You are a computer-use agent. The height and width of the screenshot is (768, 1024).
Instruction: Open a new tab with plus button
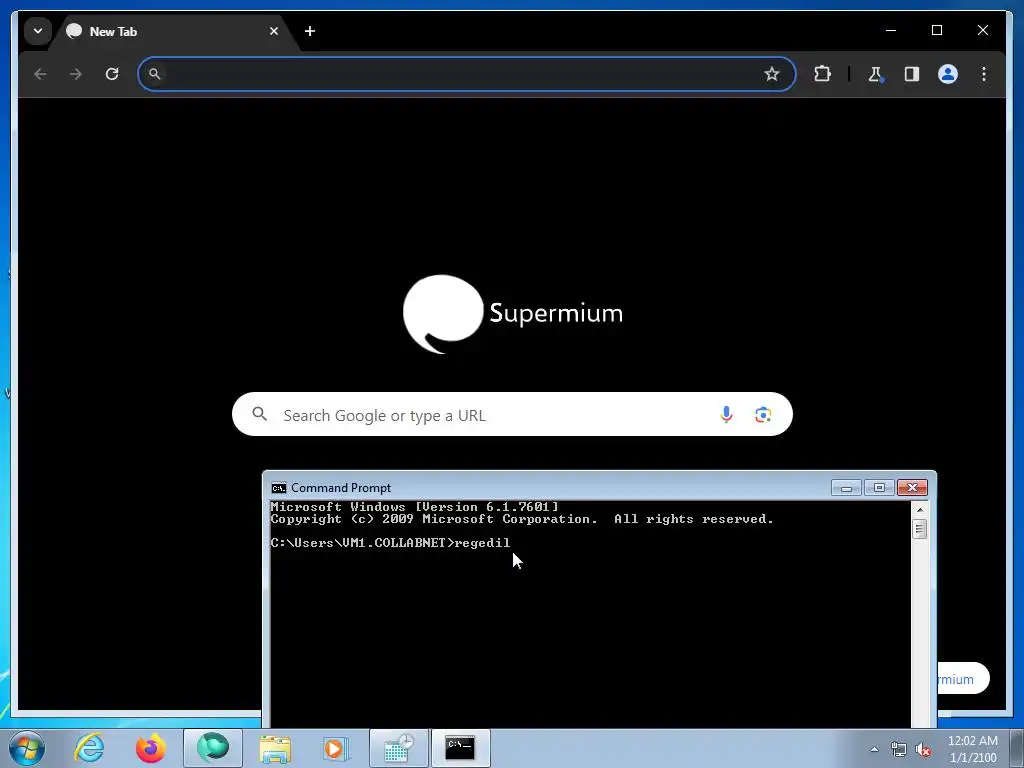pyautogui.click(x=310, y=31)
